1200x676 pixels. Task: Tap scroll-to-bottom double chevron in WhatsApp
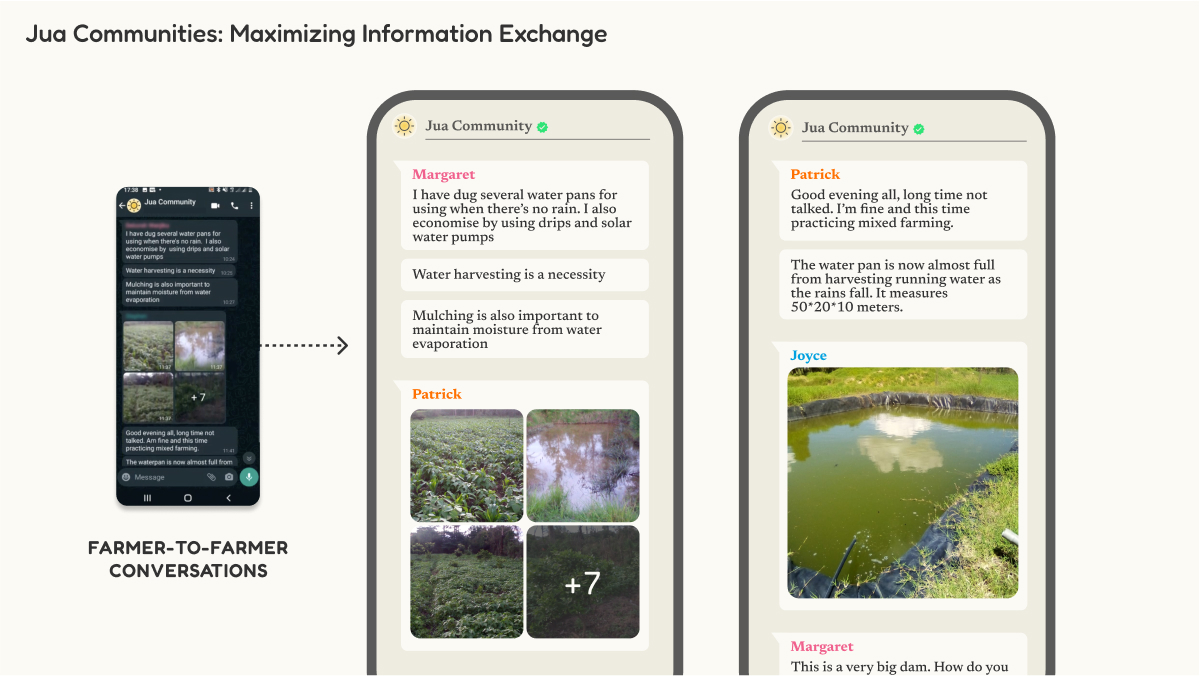(249, 458)
